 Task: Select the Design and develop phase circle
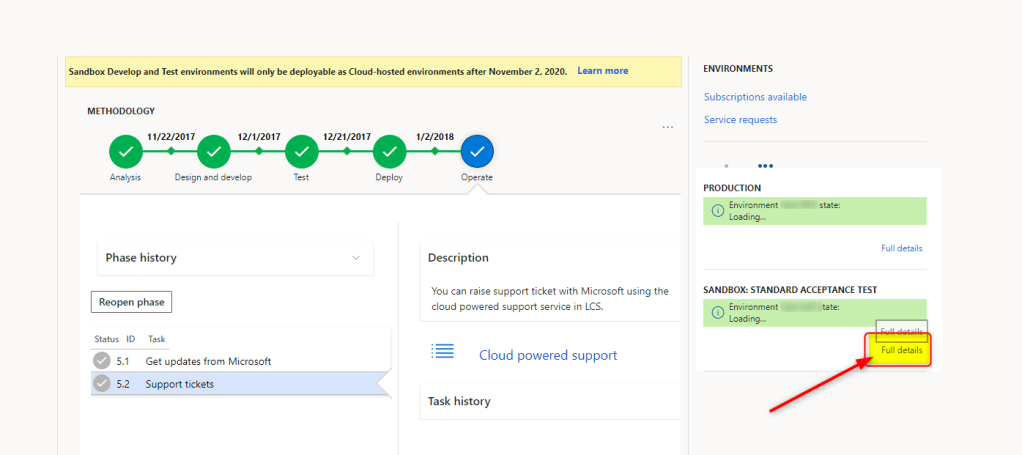214,152
